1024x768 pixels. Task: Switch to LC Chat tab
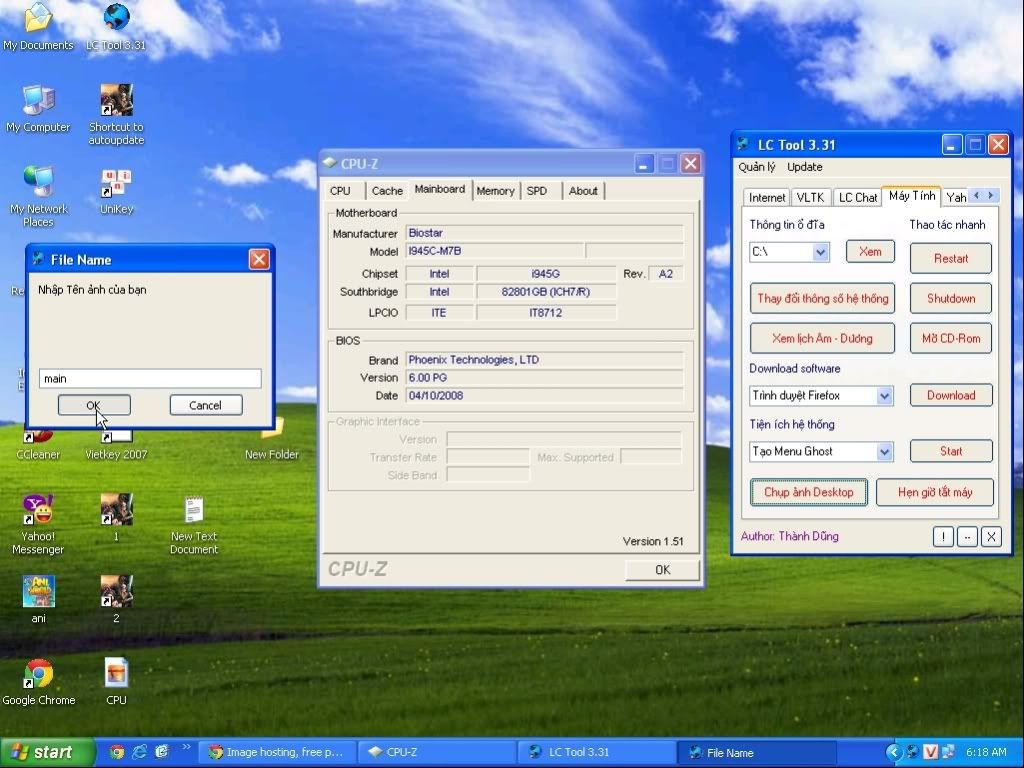tap(857, 197)
